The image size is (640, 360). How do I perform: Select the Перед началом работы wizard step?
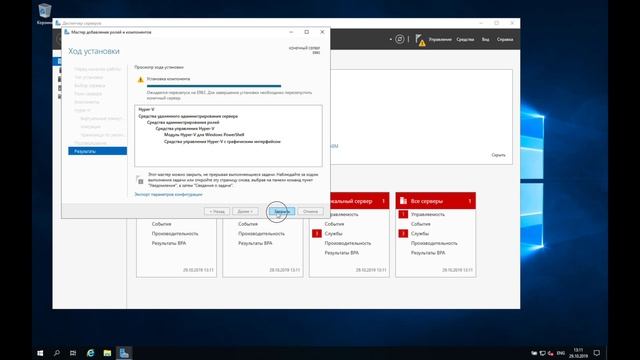[98, 69]
